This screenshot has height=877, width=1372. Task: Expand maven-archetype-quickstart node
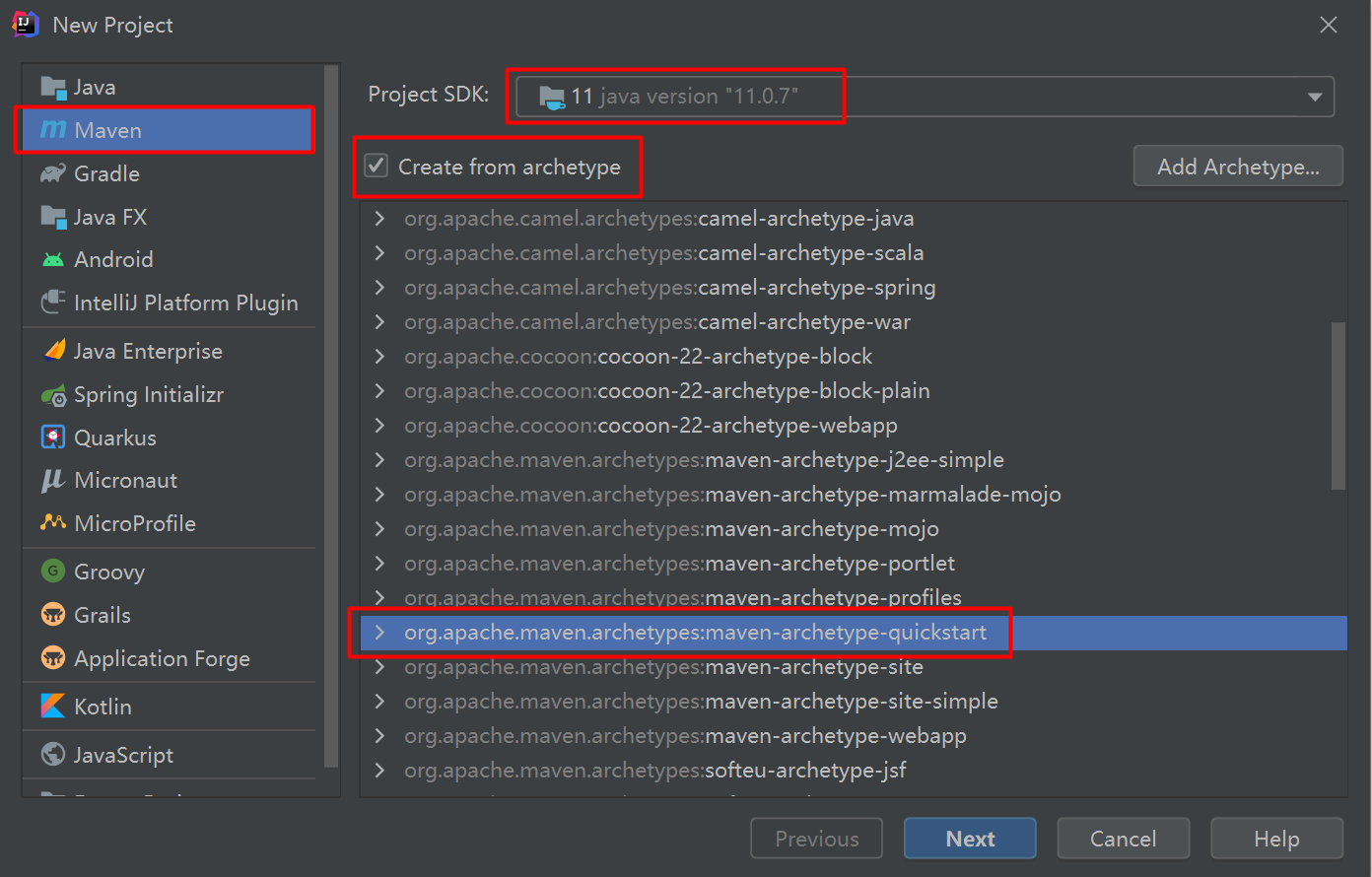pos(380,633)
